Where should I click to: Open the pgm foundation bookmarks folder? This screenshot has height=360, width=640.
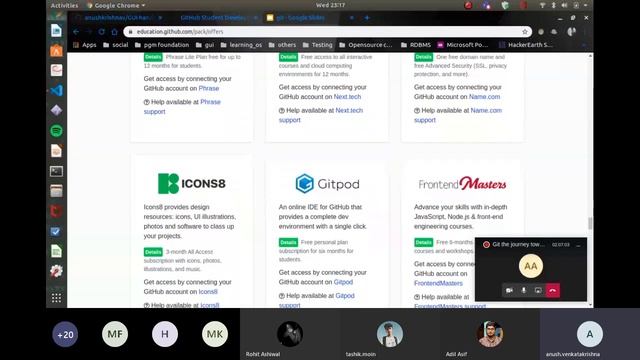coord(162,45)
